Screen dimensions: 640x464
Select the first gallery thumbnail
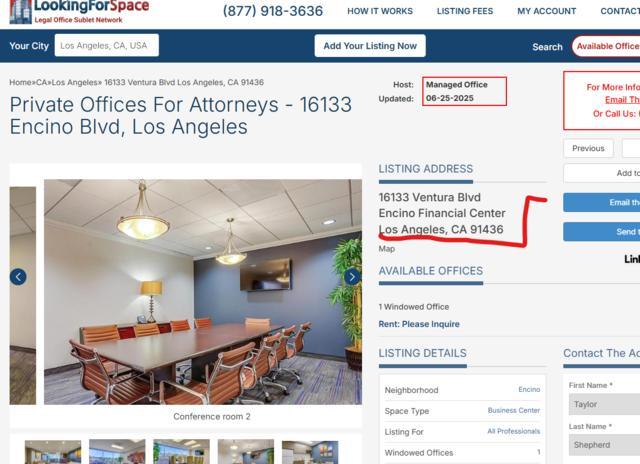53,452
